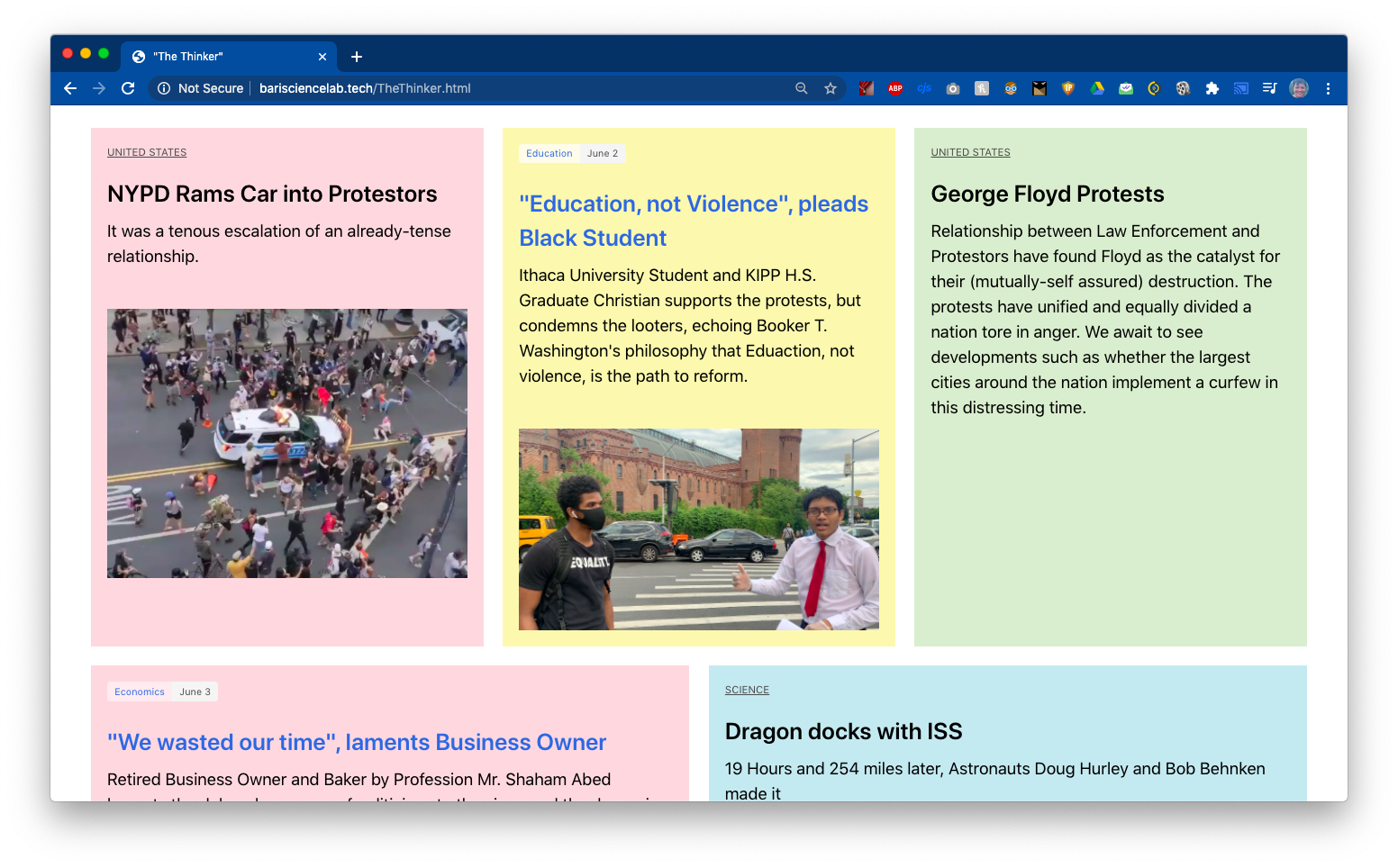
Task: Click the camera screenshot extension icon
Action: coord(953,88)
